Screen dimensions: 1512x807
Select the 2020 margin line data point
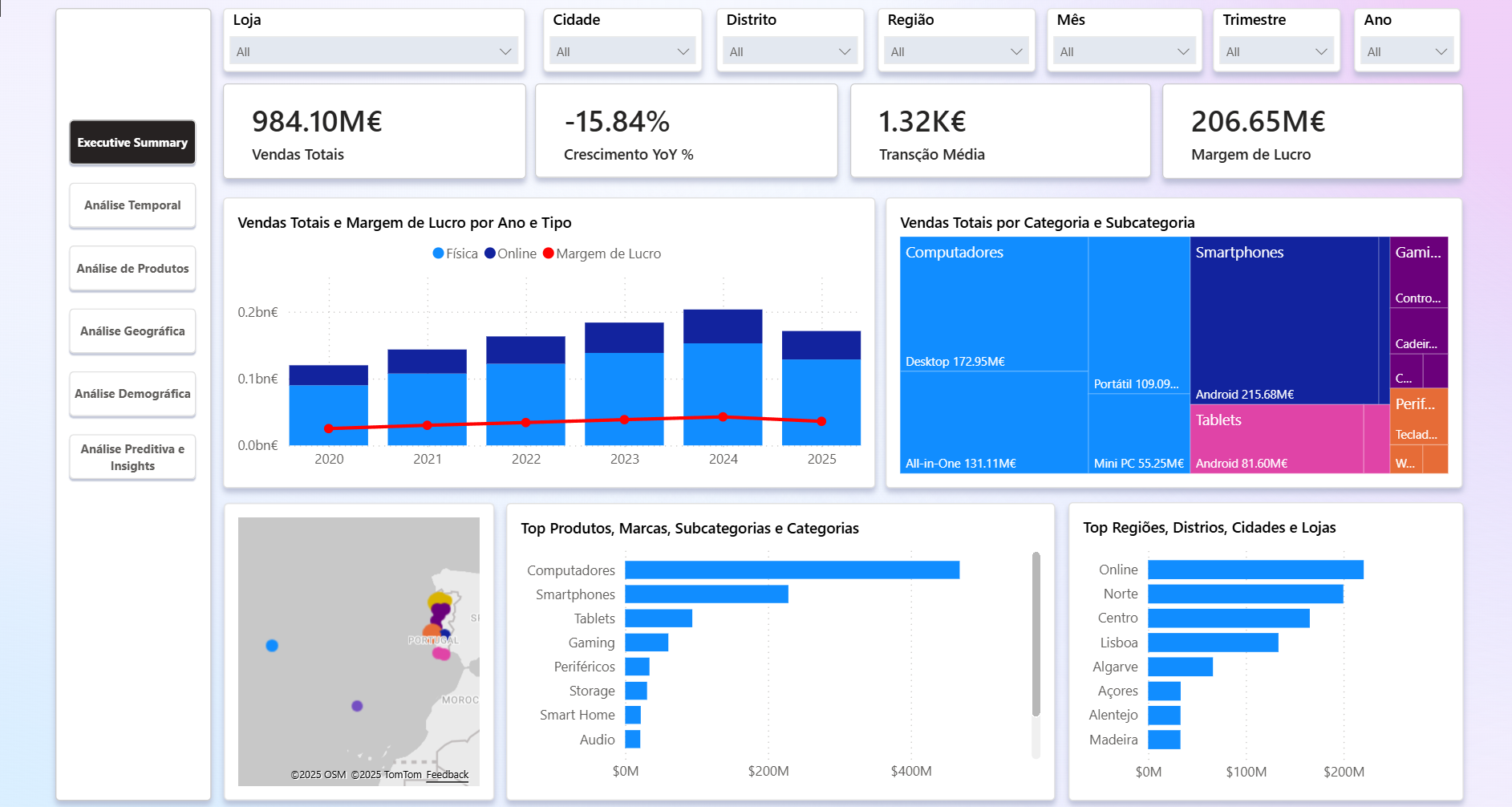pyautogui.click(x=329, y=428)
